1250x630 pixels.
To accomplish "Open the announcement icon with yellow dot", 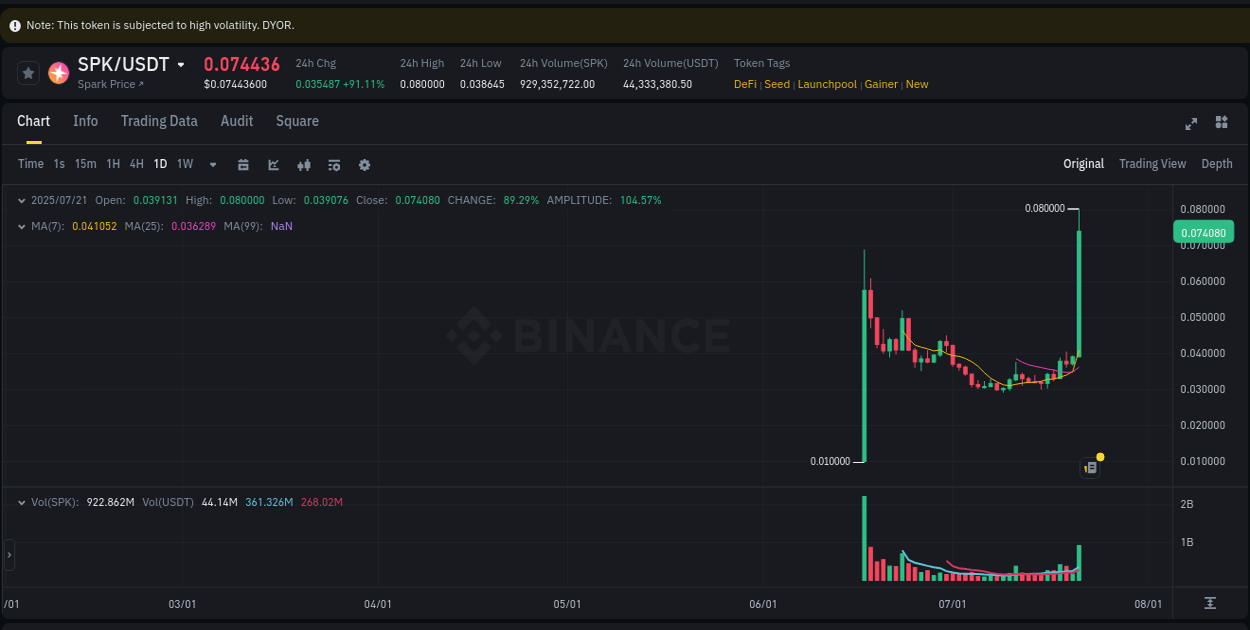I will point(1090,467).
